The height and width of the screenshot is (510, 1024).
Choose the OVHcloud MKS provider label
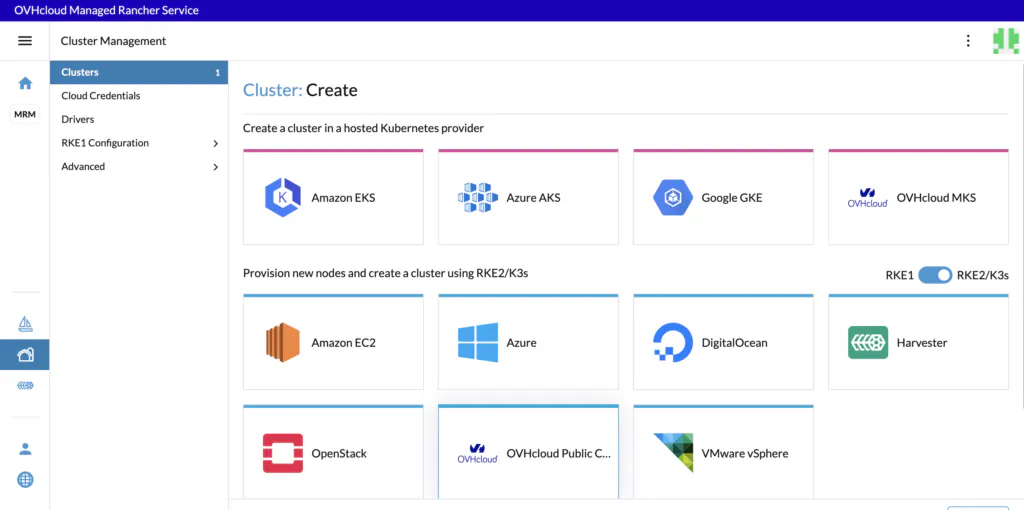tap(936, 198)
